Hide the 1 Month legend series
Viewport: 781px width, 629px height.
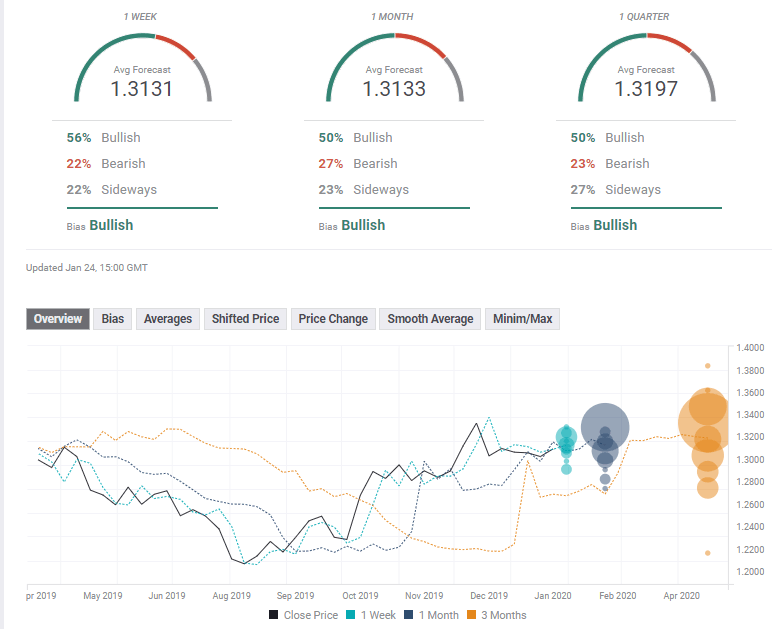[x=434, y=615]
